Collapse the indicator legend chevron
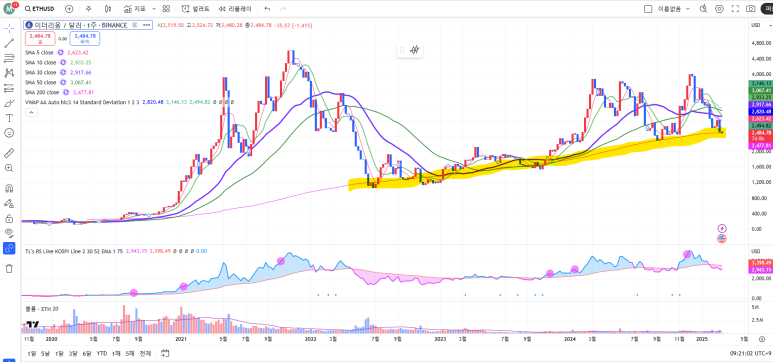This screenshot has height=362, width=773. pyautogui.click(x=31, y=112)
